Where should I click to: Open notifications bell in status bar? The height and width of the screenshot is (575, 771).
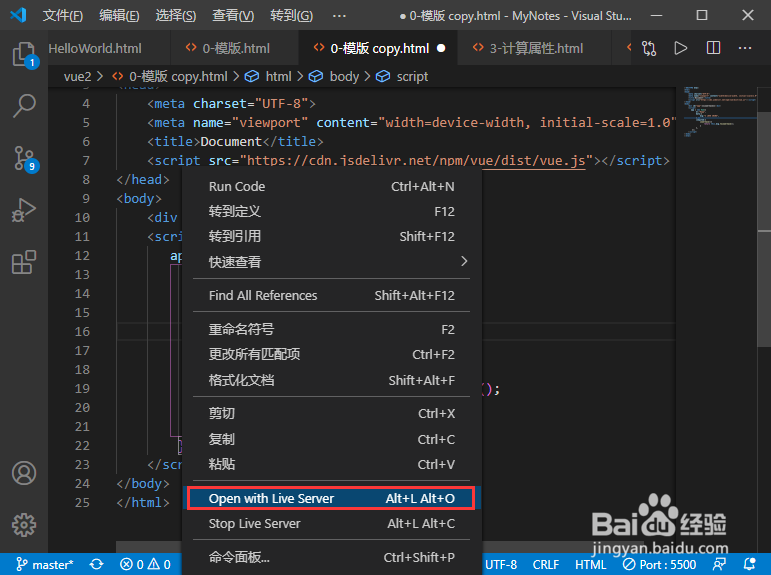click(x=749, y=564)
